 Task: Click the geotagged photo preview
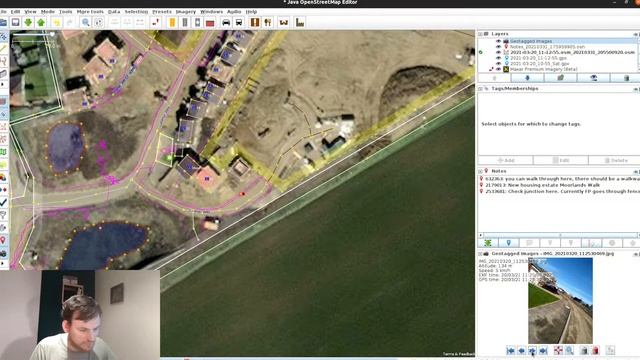pos(560,301)
